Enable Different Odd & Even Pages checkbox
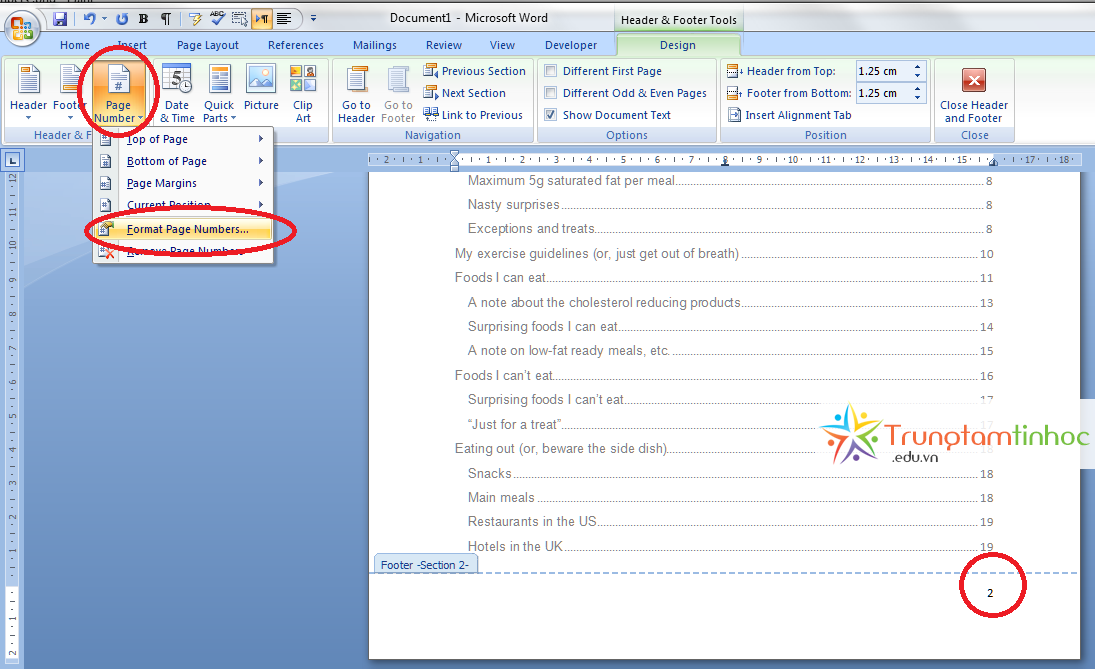 pyautogui.click(x=550, y=93)
